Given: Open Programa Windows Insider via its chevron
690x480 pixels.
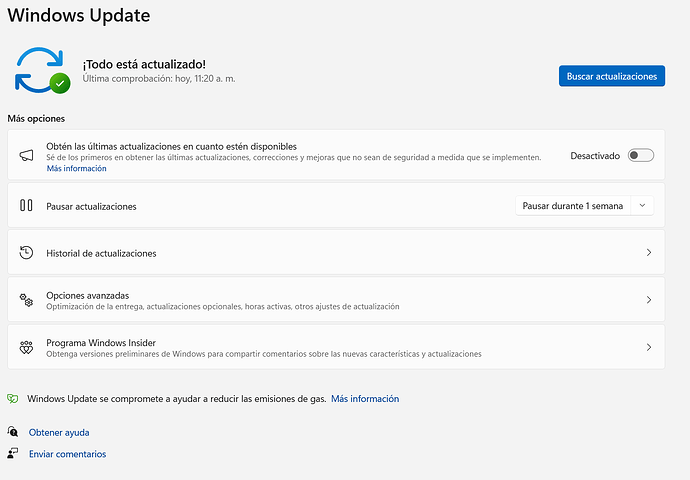Looking at the screenshot, I should 649,347.
